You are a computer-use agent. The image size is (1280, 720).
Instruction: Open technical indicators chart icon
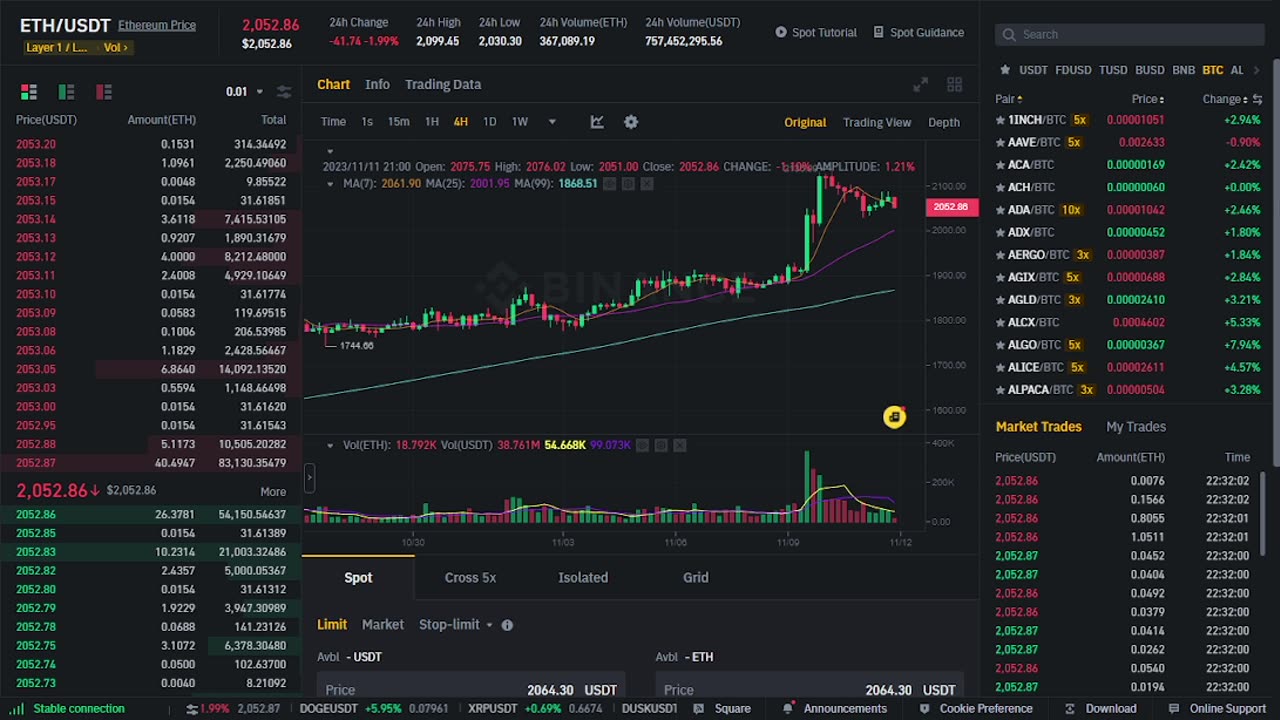597,122
